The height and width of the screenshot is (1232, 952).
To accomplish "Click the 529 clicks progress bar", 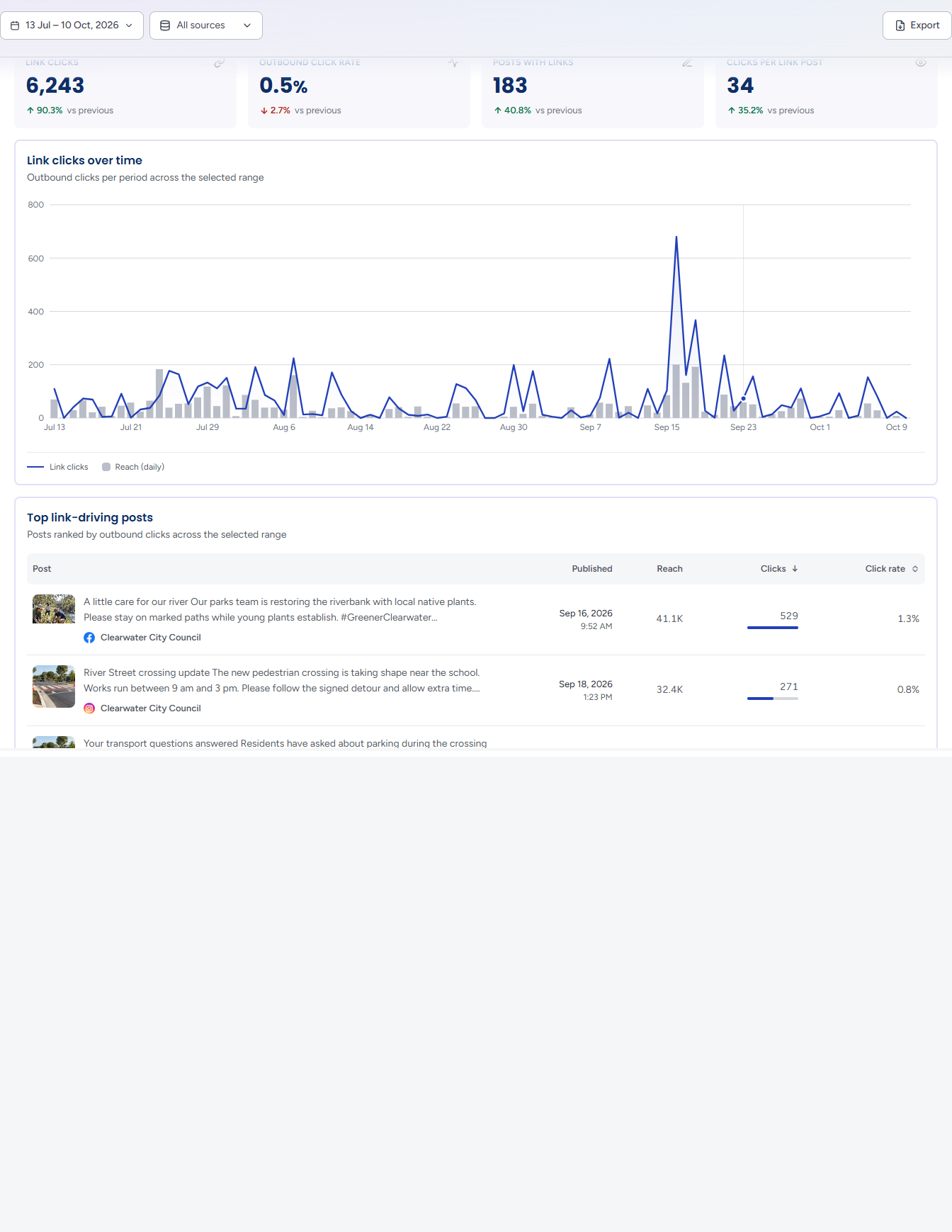I will point(773,628).
